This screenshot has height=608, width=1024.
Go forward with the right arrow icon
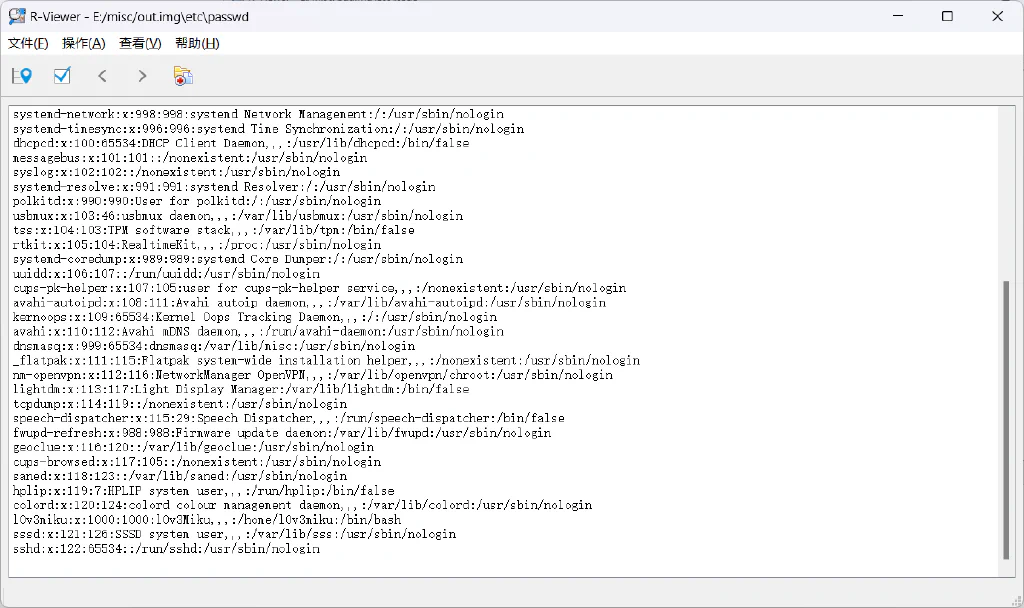(142, 76)
